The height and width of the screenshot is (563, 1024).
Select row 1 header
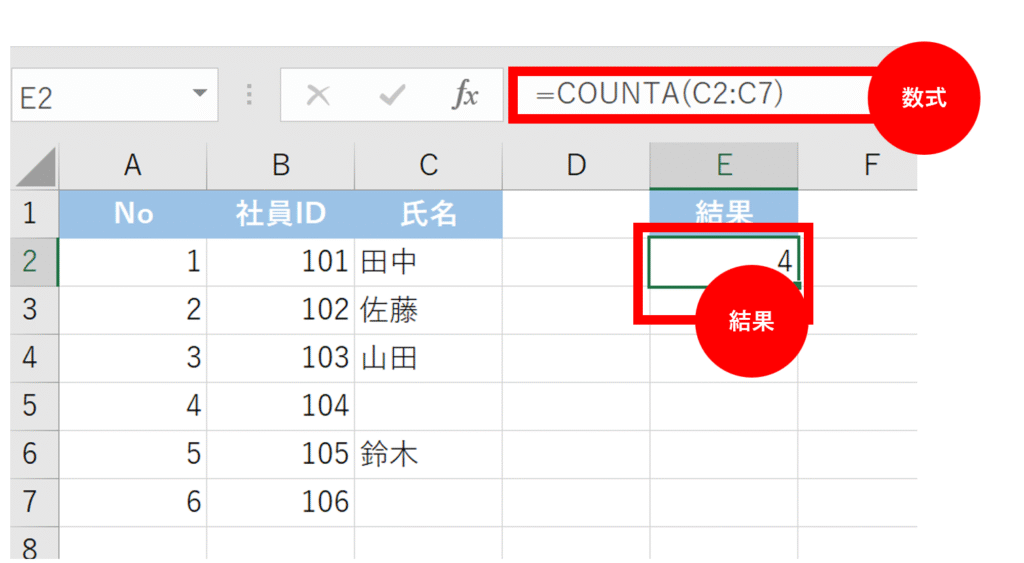(x=30, y=213)
